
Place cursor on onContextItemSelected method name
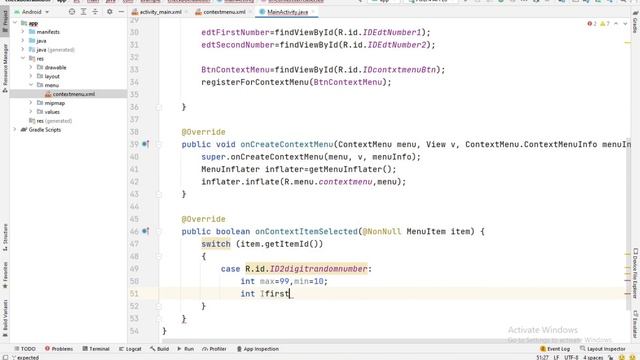click(x=306, y=231)
